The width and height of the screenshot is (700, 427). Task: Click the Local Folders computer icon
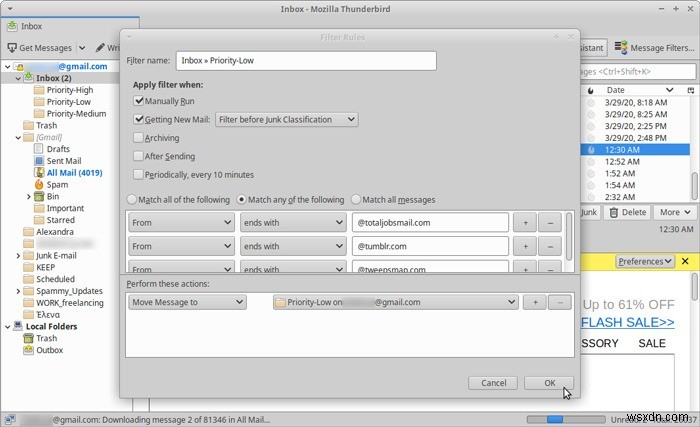click(18, 326)
